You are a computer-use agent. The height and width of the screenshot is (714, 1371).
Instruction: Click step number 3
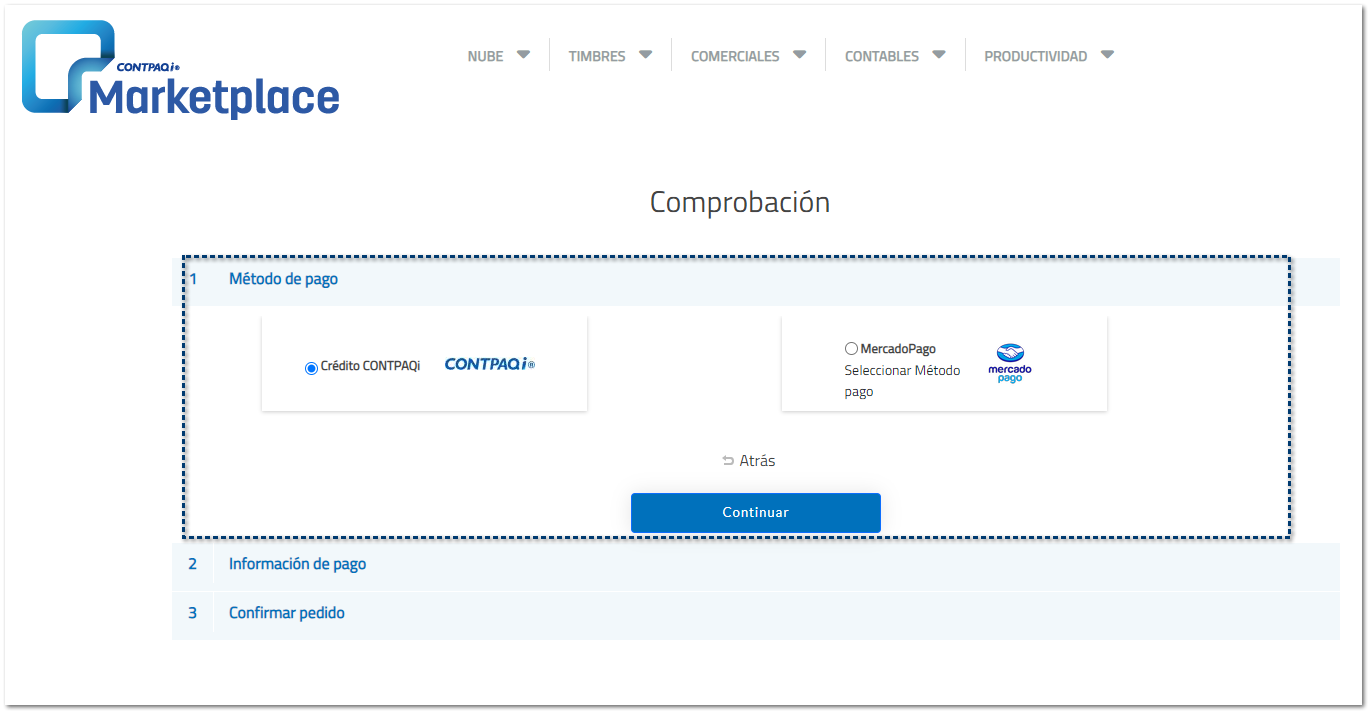pos(193,613)
